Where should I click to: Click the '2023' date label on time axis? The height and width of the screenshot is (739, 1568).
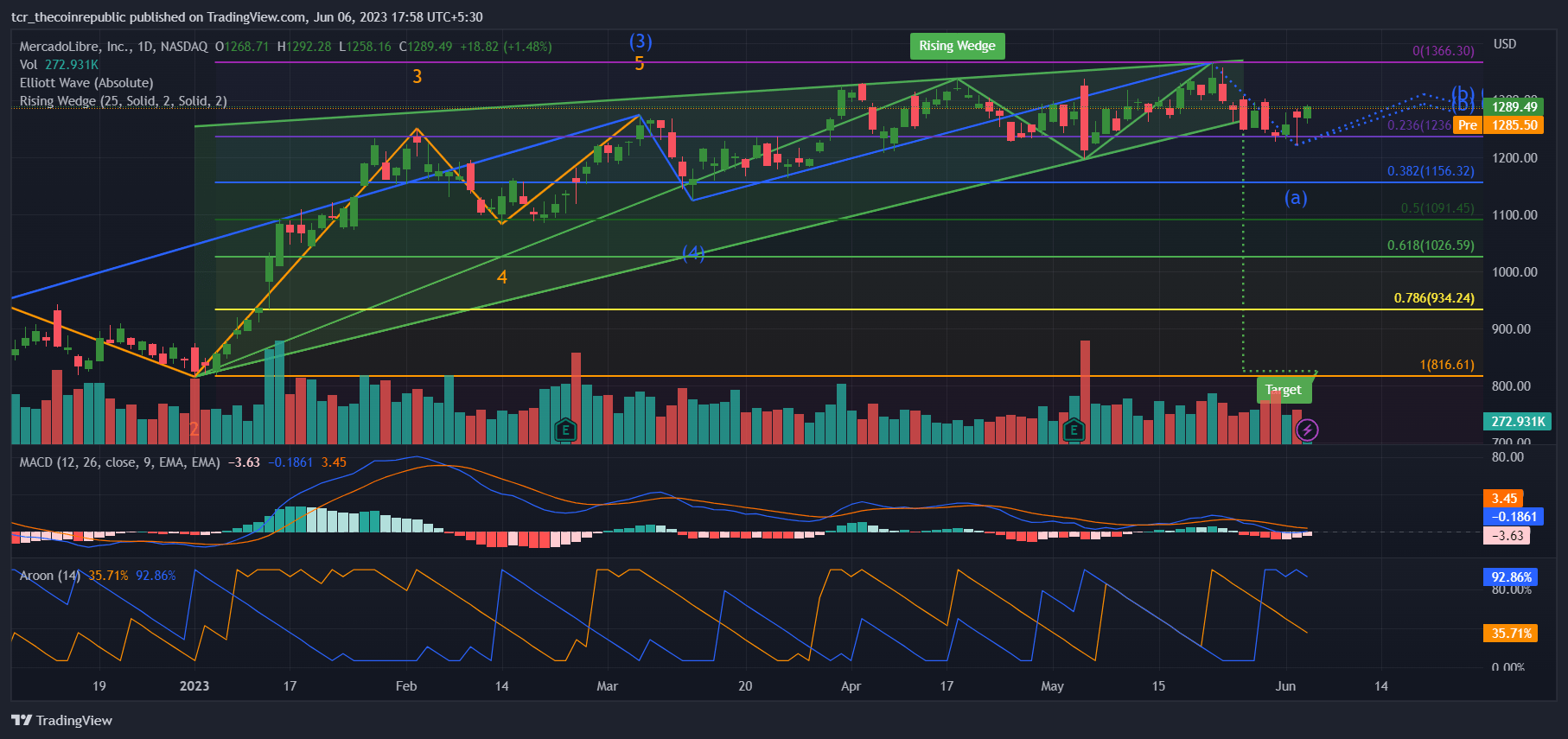point(194,686)
